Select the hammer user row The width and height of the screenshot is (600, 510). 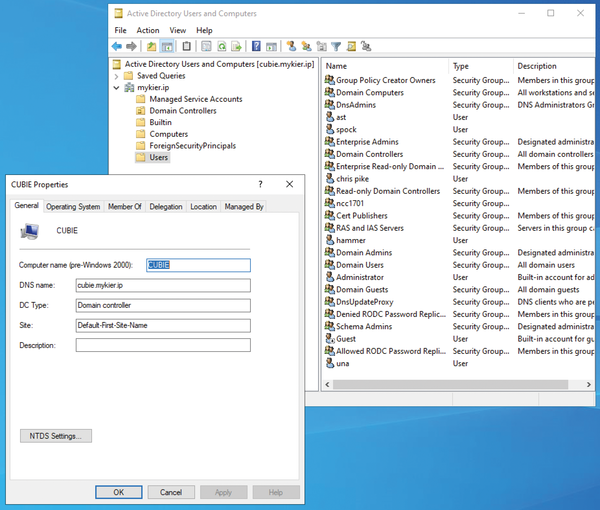(x=459, y=240)
